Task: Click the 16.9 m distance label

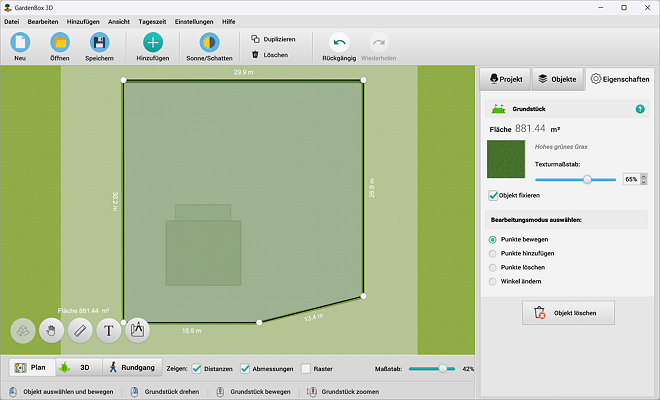Action: 192,331
